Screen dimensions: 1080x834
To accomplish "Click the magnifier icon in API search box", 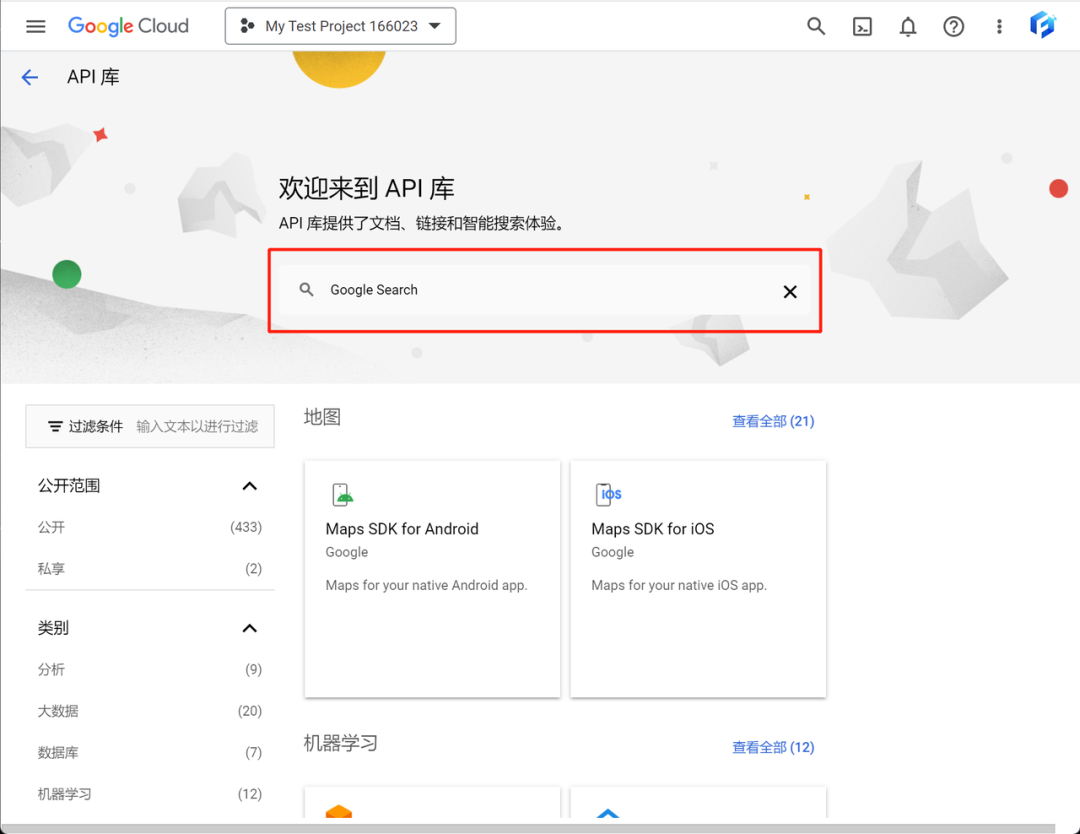I will tap(307, 290).
